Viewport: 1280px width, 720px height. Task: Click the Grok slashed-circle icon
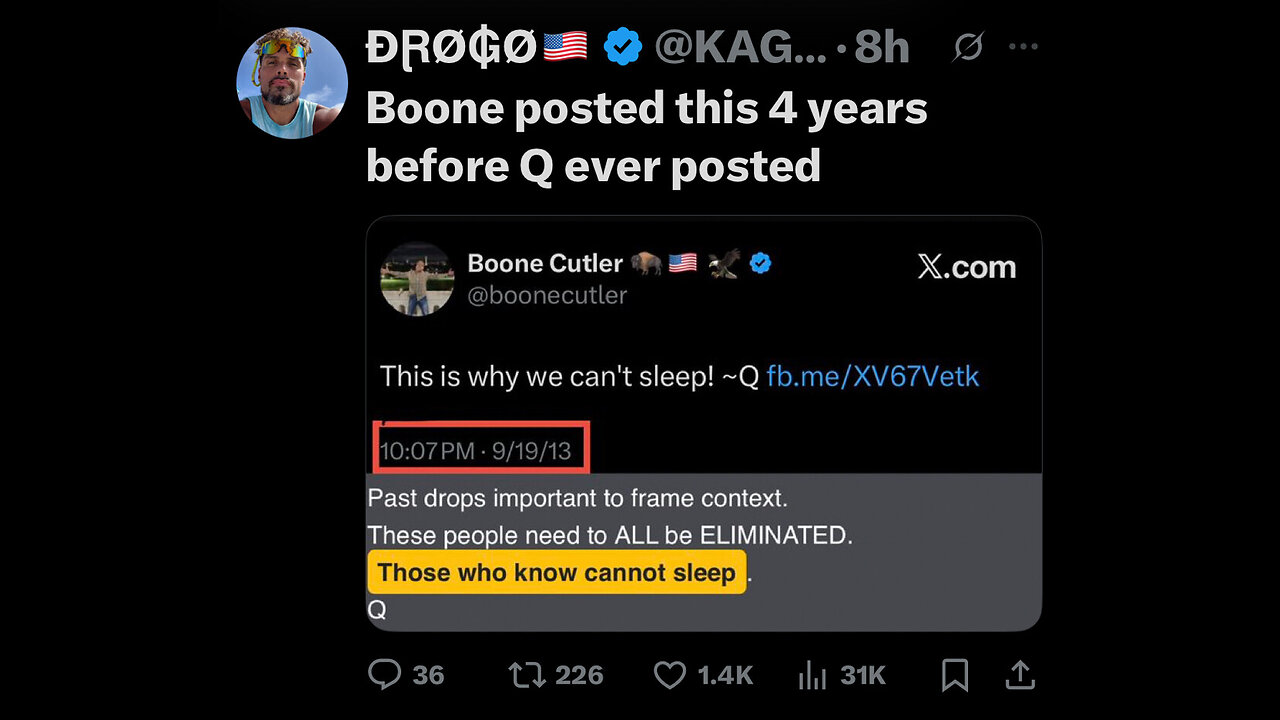click(x=968, y=47)
